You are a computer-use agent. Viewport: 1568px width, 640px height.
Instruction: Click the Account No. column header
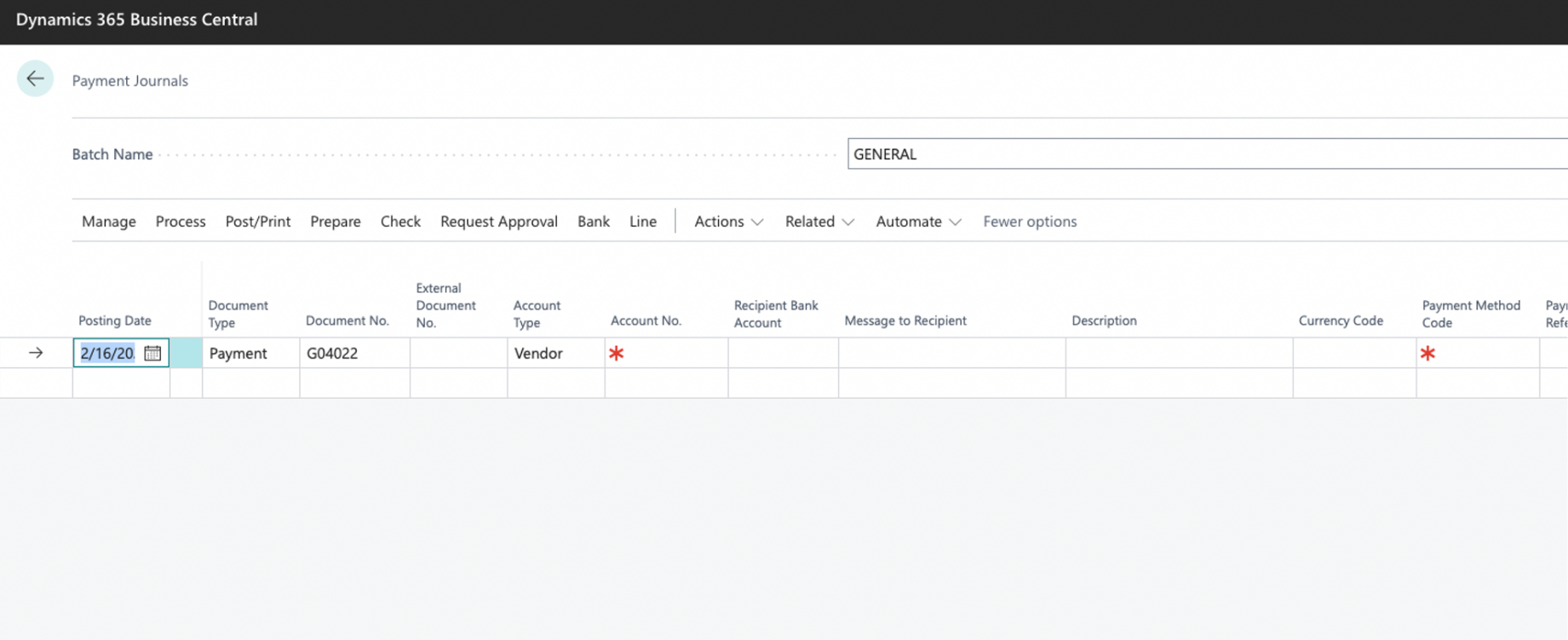[646, 320]
